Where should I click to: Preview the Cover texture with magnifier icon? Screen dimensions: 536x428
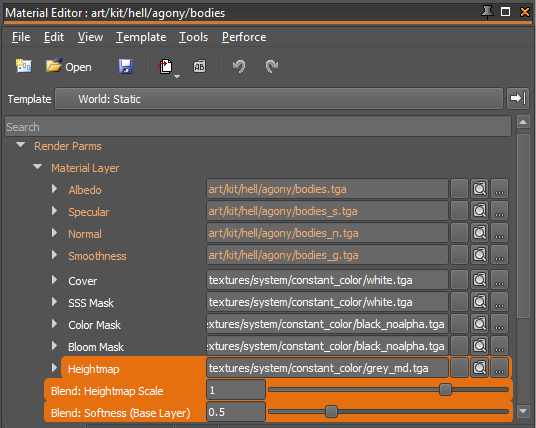point(479,280)
